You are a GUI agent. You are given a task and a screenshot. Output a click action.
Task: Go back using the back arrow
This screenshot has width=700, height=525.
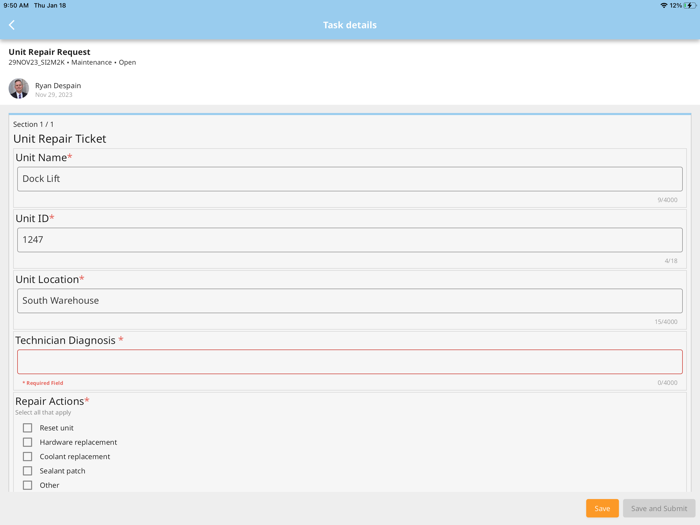pos(12,25)
